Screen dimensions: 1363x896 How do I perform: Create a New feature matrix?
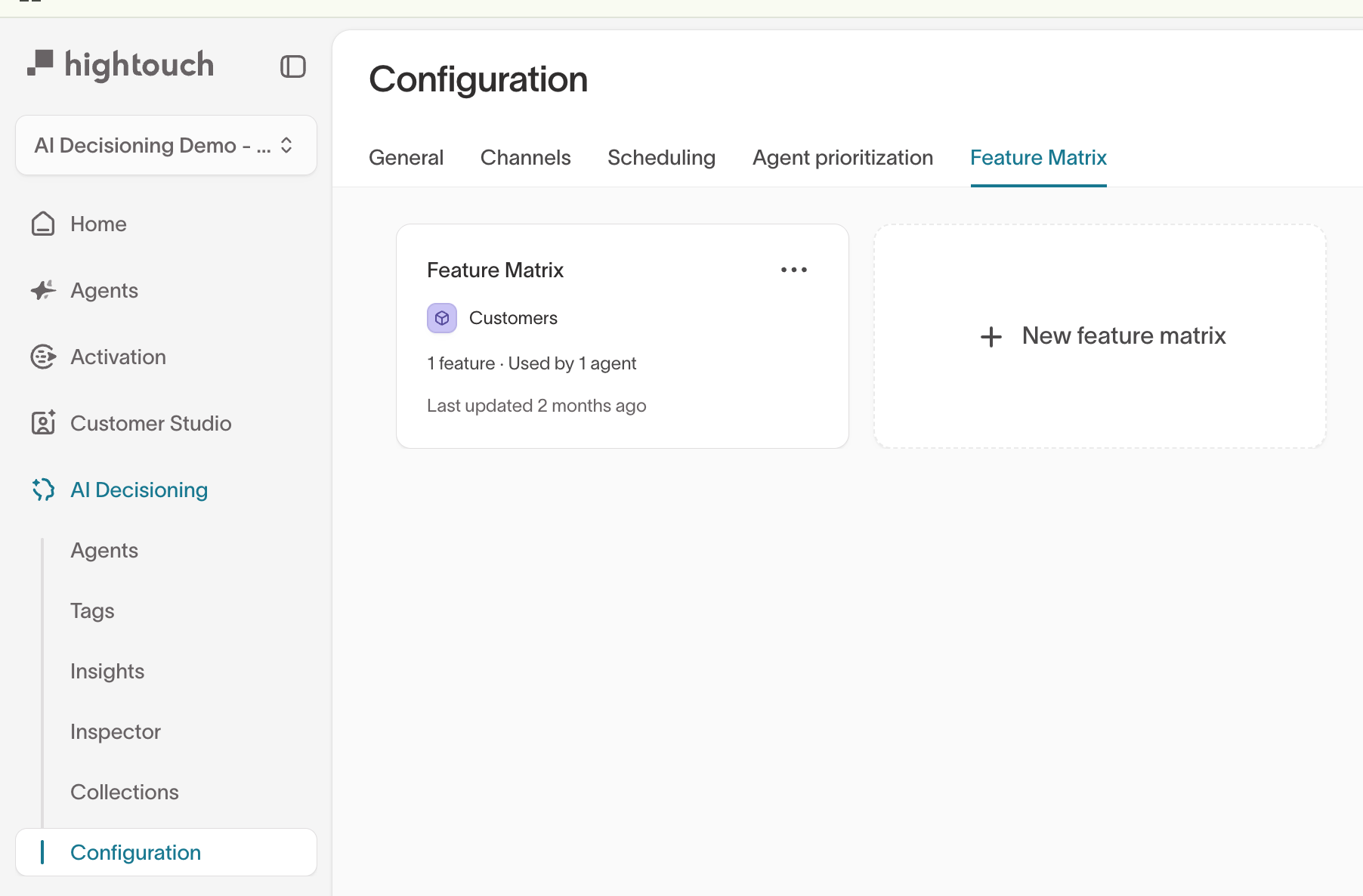coord(1100,336)
